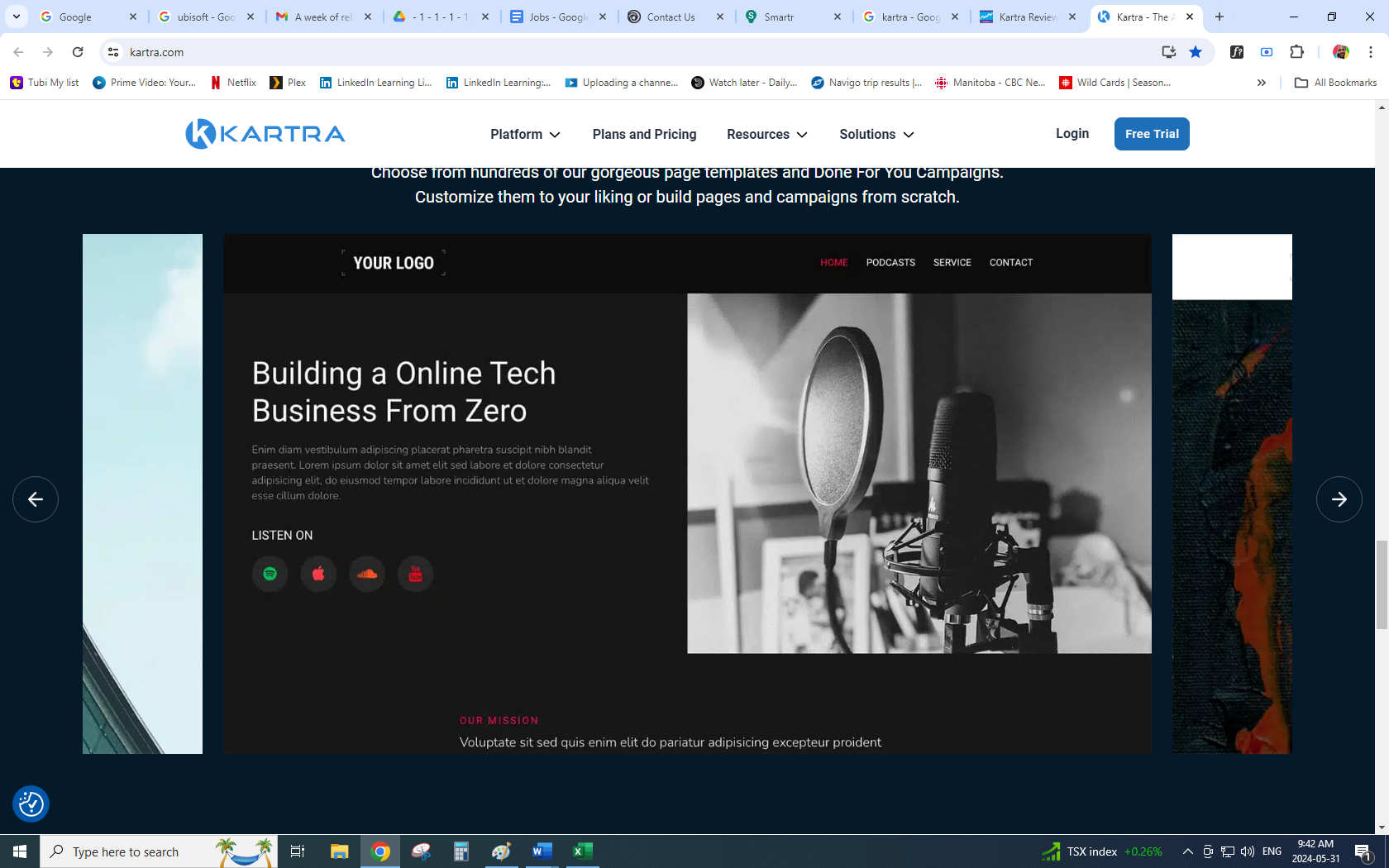Expand the Resources dropdown menu
This screenshot has height=868, width=1389.
pyautogui.click(x=766, y=134)
